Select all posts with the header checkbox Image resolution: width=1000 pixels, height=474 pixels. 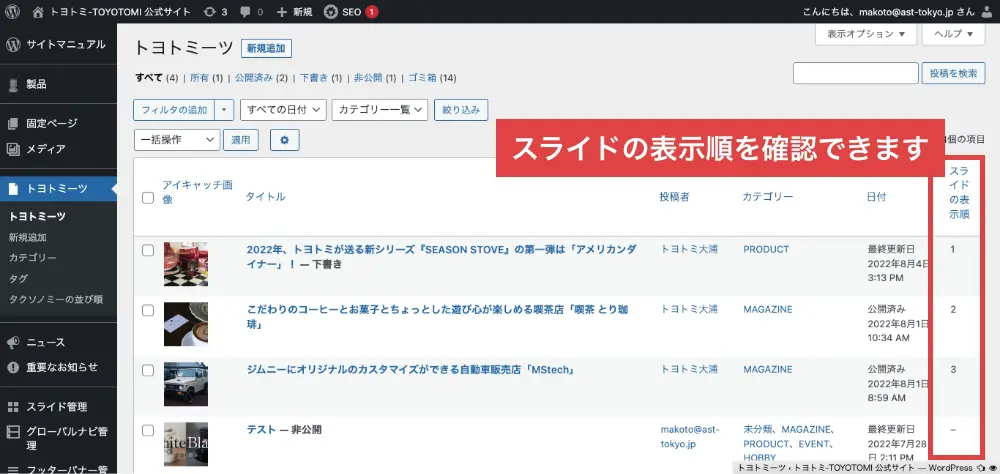[148, 198]
